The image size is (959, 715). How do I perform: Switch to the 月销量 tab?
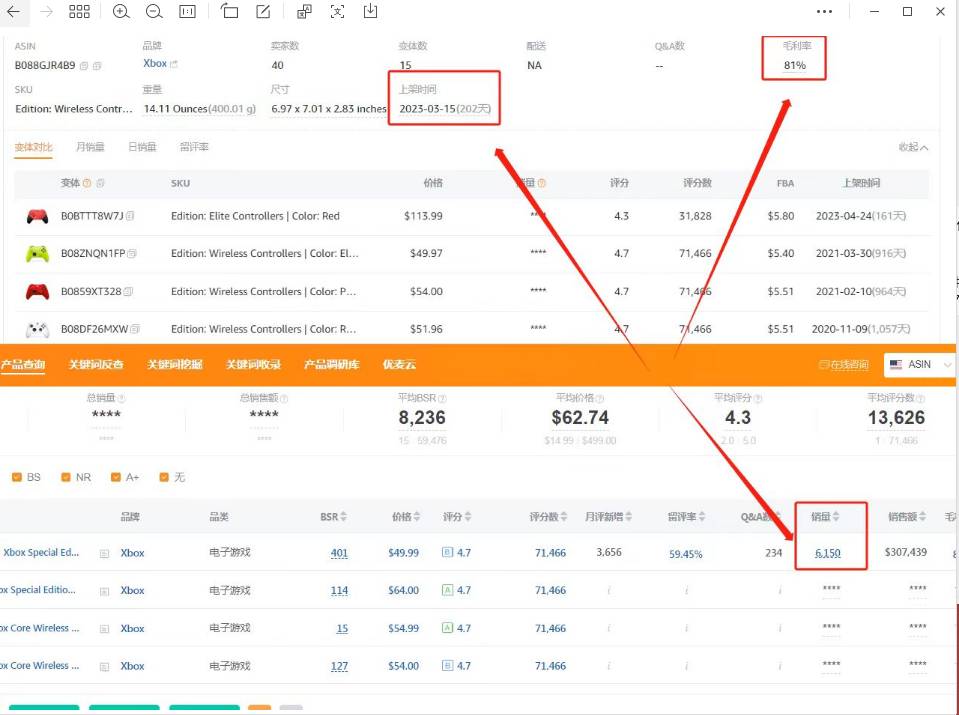pos(90,147)
